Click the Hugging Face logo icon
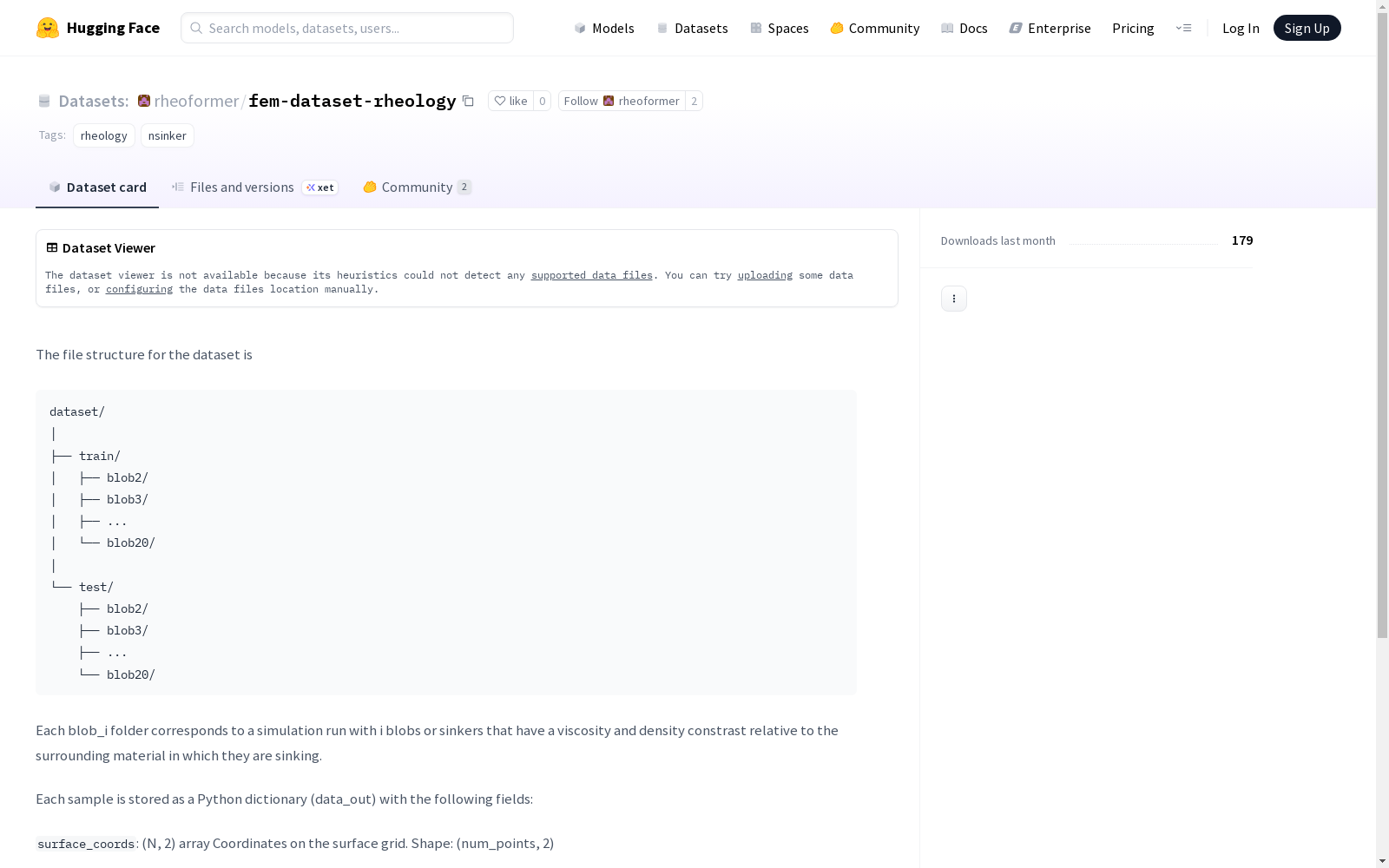The height and width of the screenshot is (868, 1389). (48, 28)
